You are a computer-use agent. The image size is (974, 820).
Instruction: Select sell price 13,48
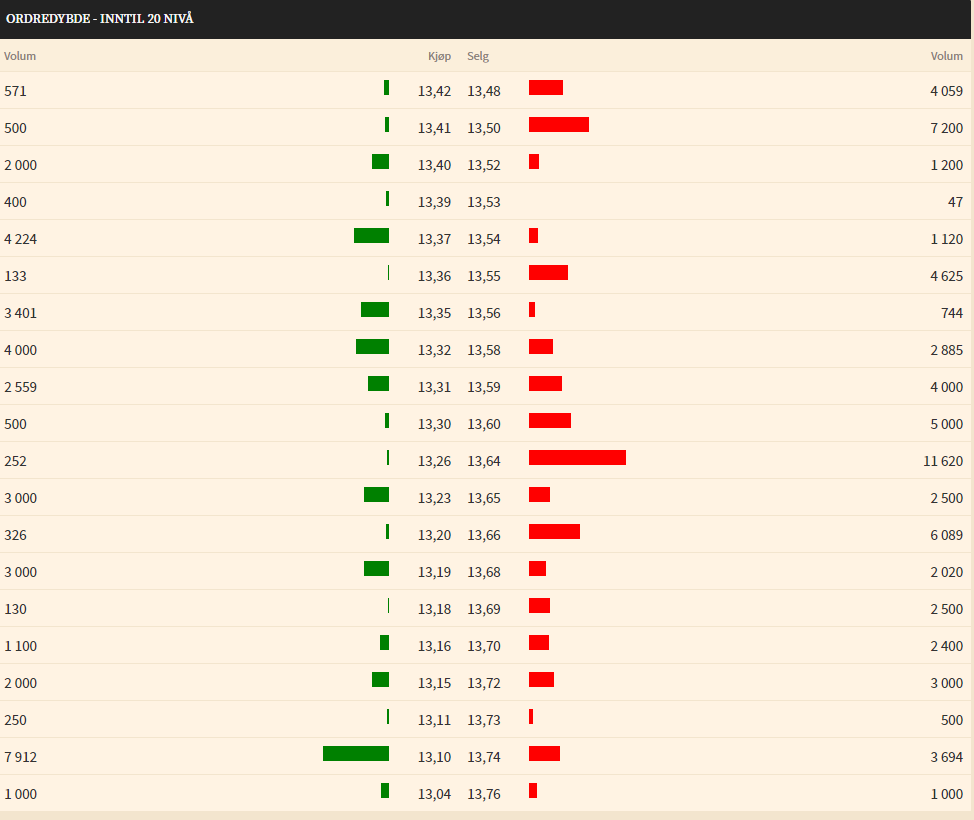coord(484,91)
